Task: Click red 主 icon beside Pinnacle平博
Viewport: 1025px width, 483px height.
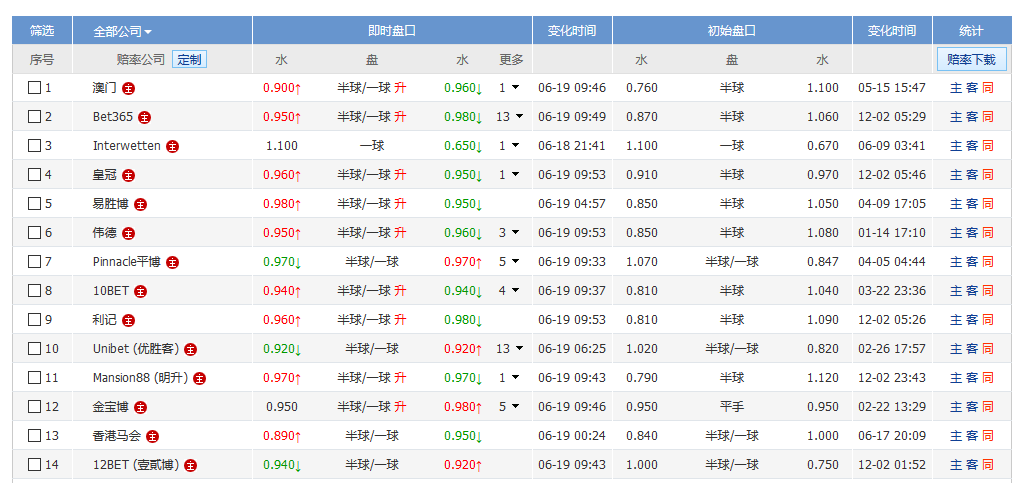Action: coord(173,263)
